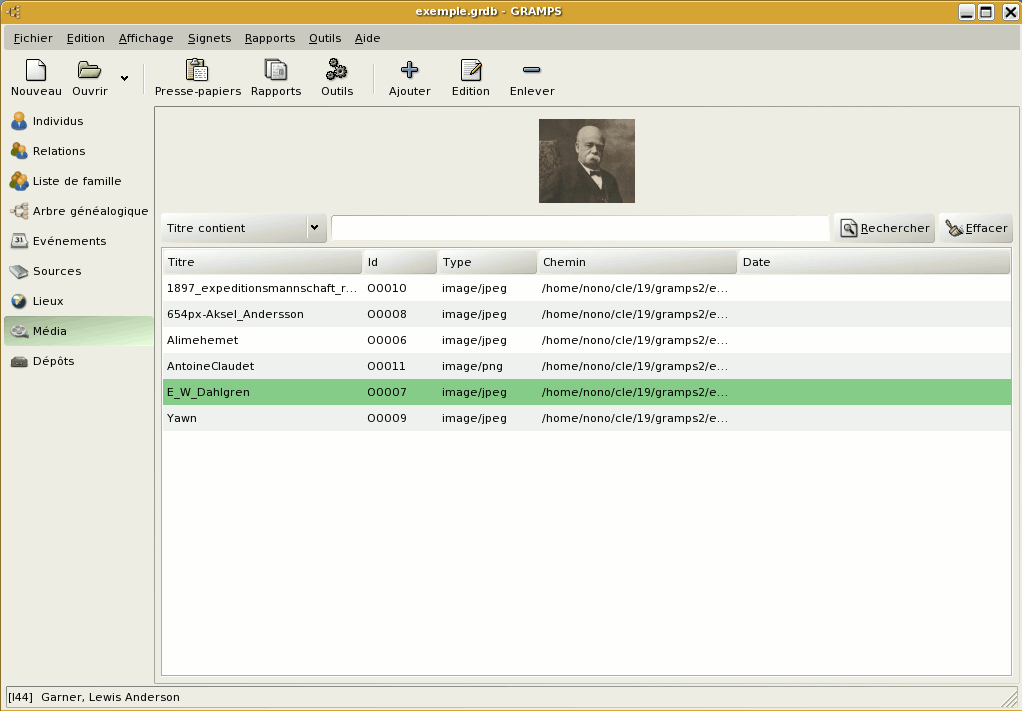1022x711 pixels.
Task: Click the Enlever minus icon
Action: coord(532,70)
